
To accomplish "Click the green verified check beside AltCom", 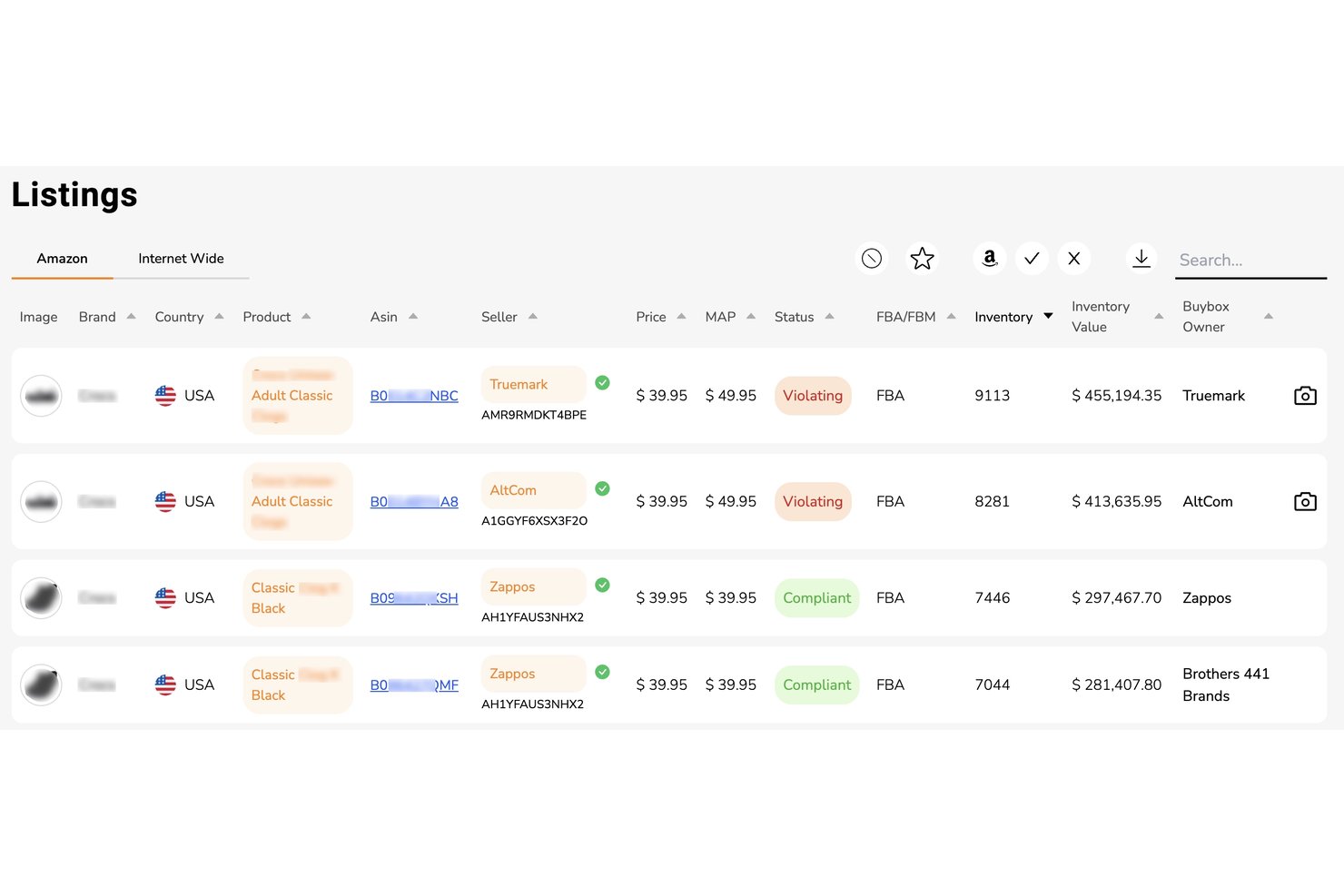I will [x=602, y=488].
